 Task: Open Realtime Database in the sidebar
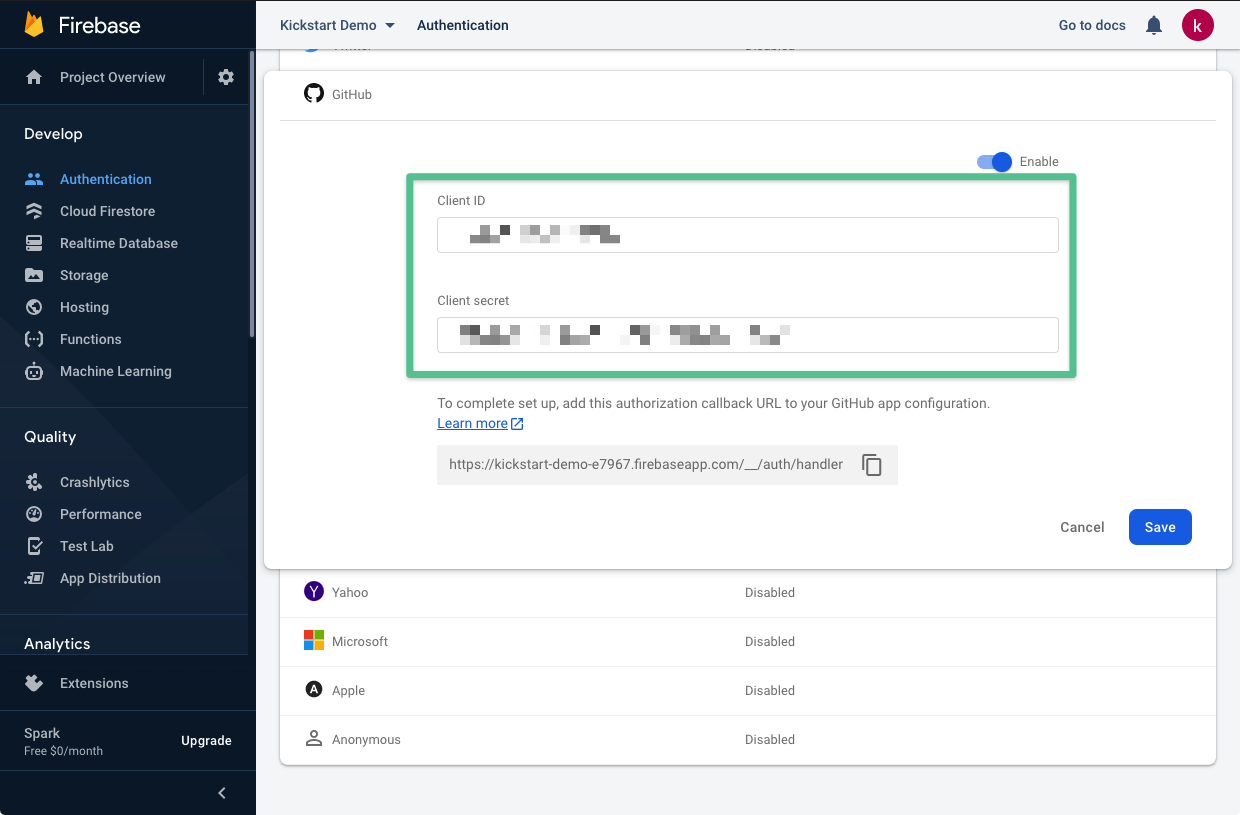[119, 243]
